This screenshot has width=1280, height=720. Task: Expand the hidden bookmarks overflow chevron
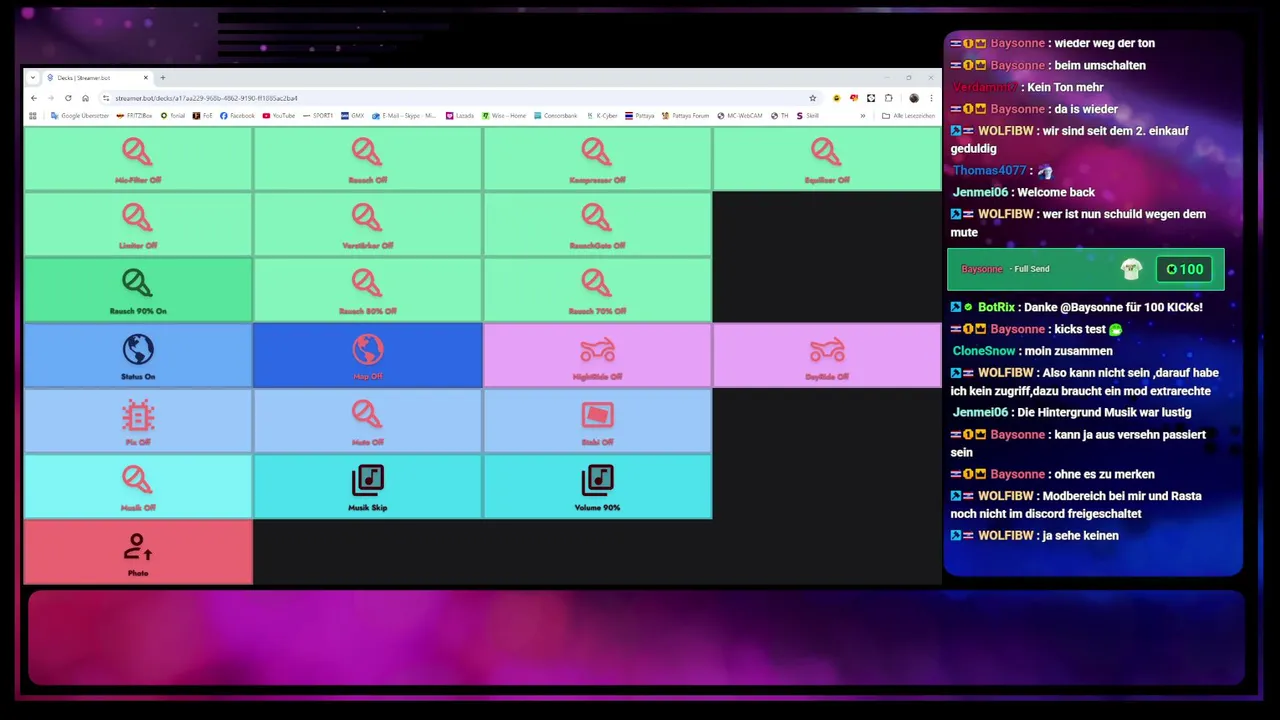[x=863, y=116]
